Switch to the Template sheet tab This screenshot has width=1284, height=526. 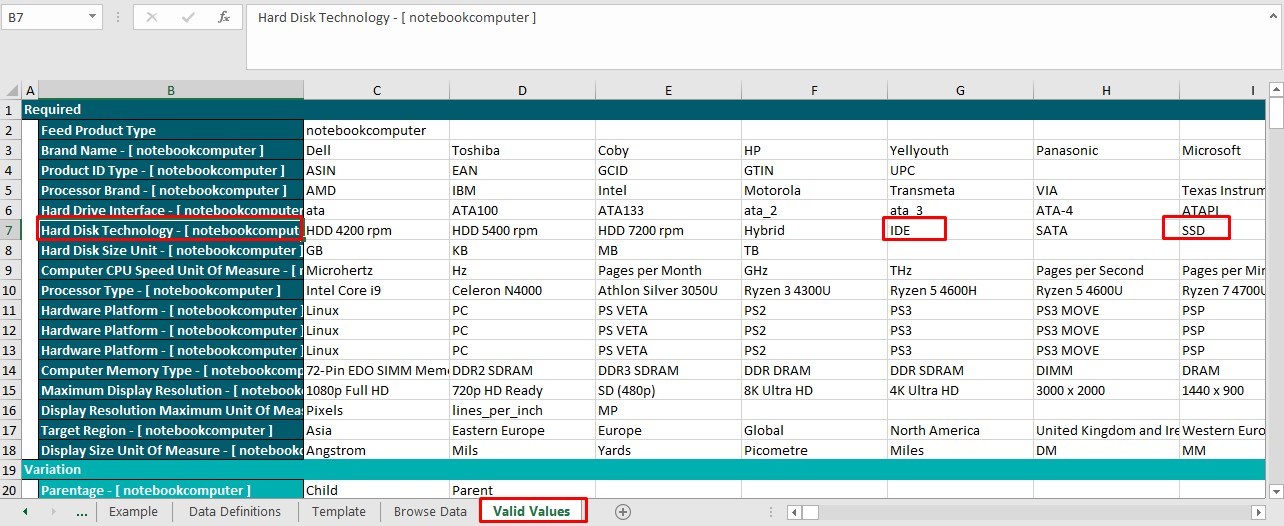pos(338,512)
